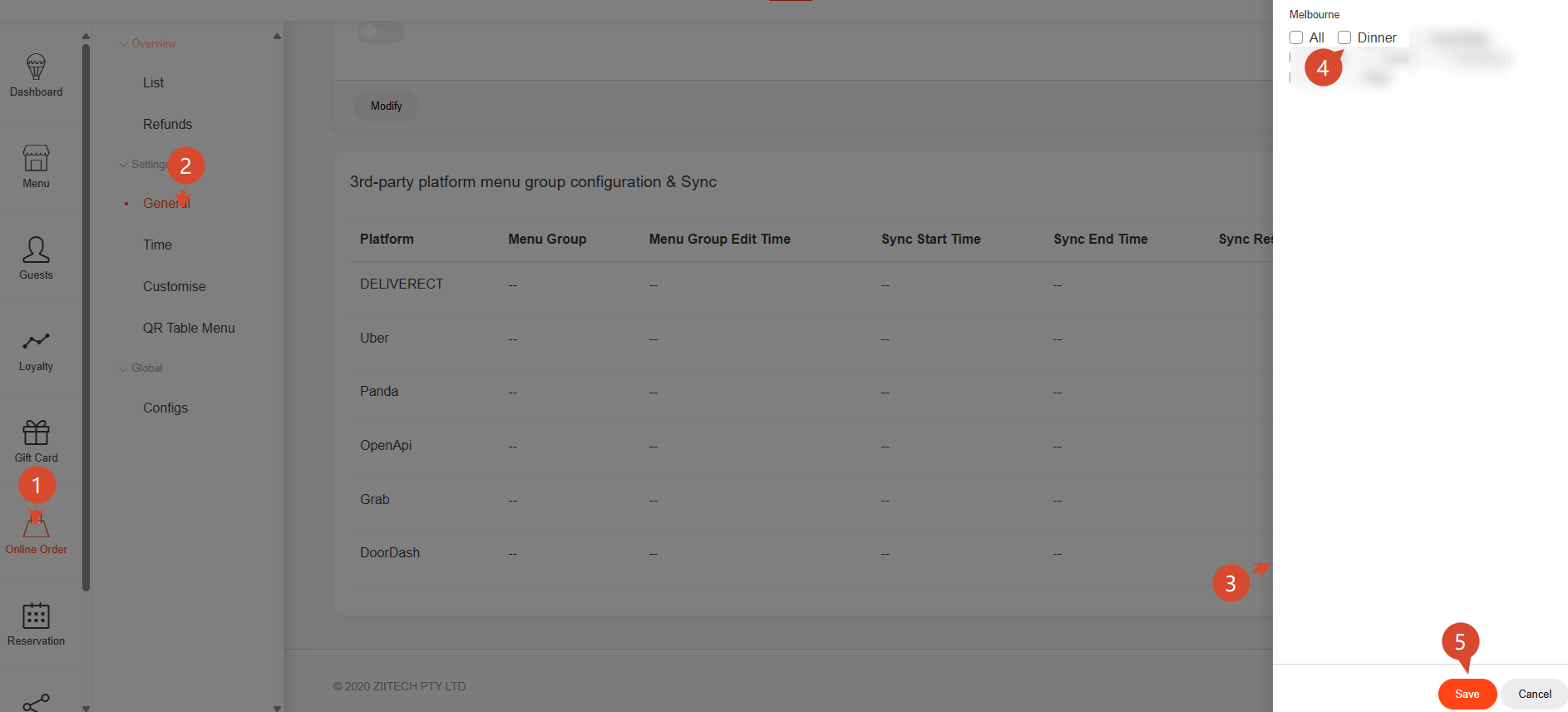Viewport: 1568px width, 712px height.
Task: Open the Gift Card icon
Action: click(36, 433)
